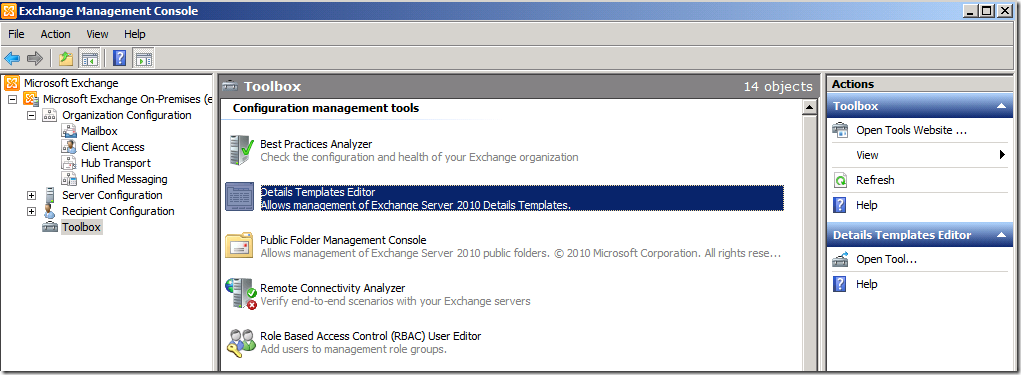Collapse the Organization Configuration node

coord(31,115)
